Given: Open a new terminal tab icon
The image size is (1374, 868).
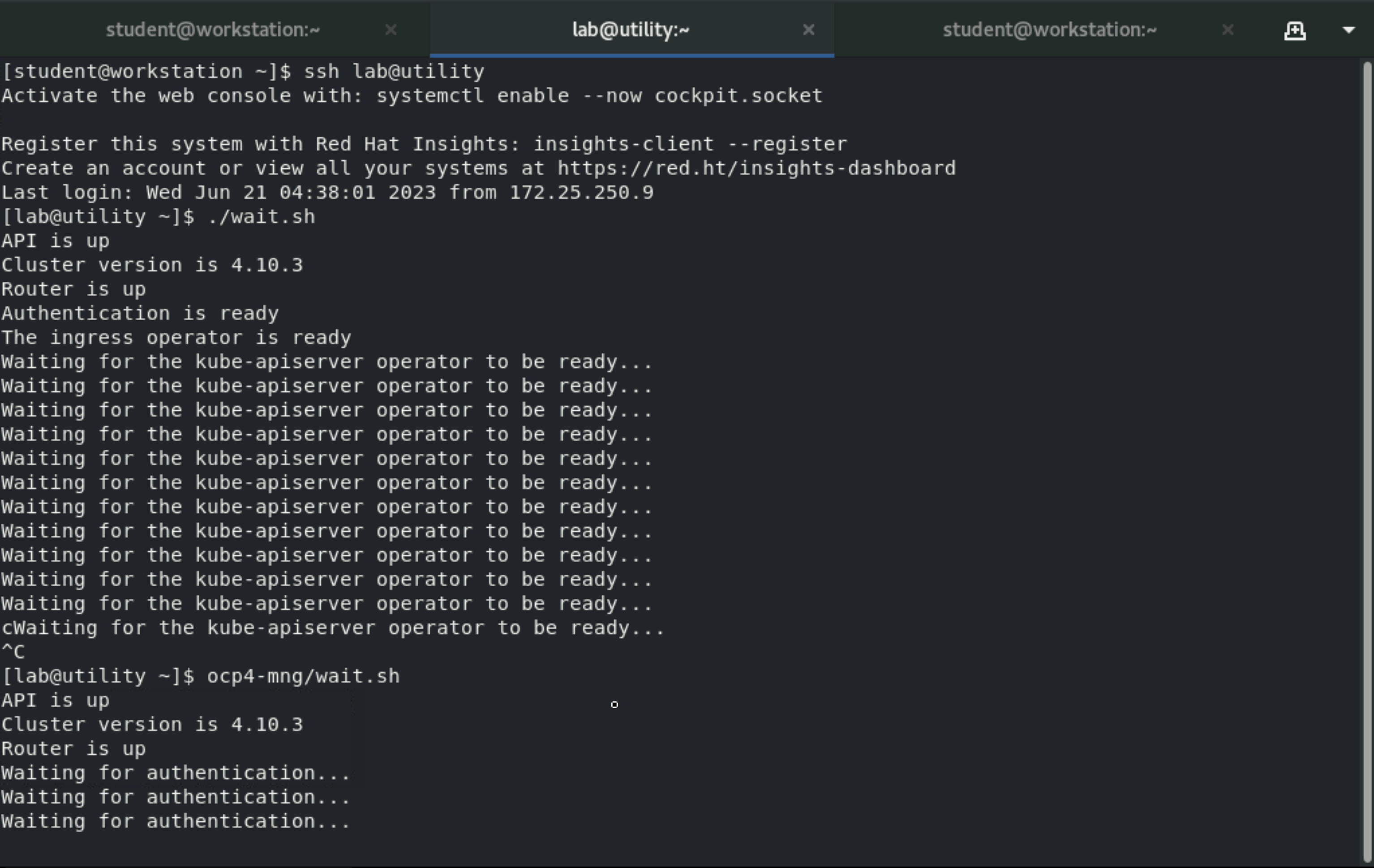Looking at the screenshot, I should (x=1295, y=30).
